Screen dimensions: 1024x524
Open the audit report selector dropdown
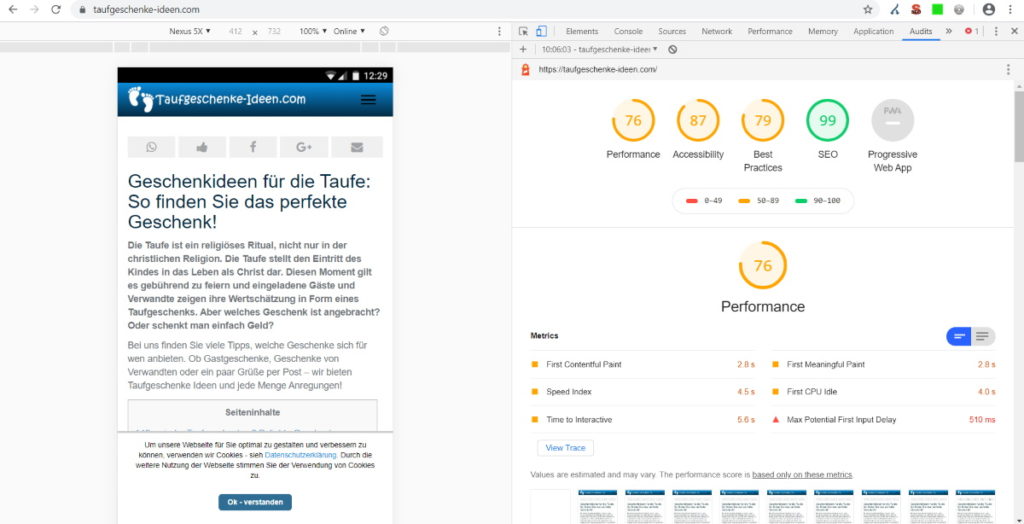pos(600,50)
